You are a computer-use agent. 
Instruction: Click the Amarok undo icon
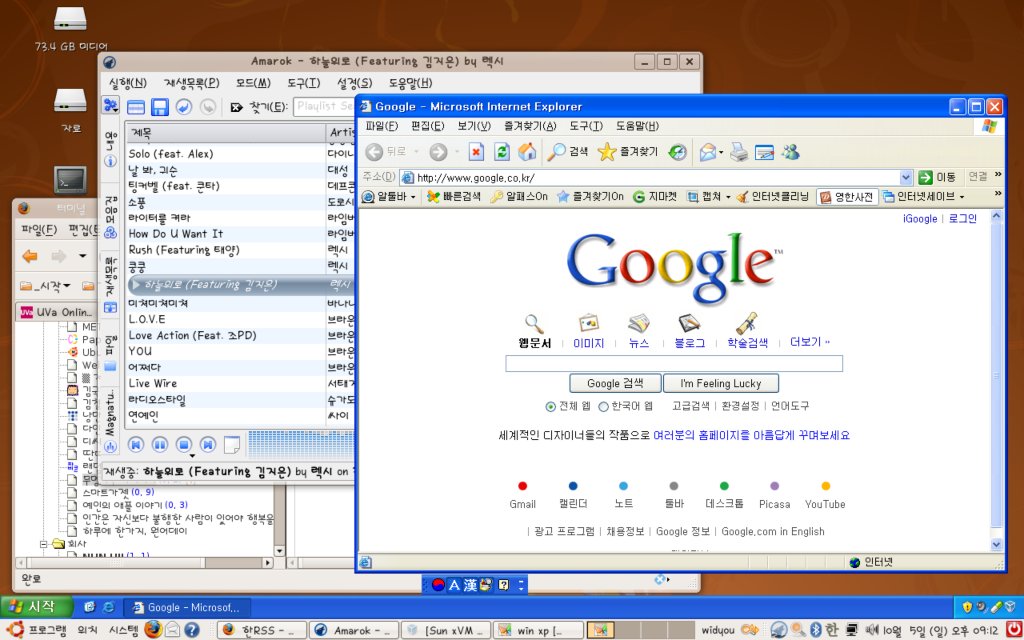point(184,107)
